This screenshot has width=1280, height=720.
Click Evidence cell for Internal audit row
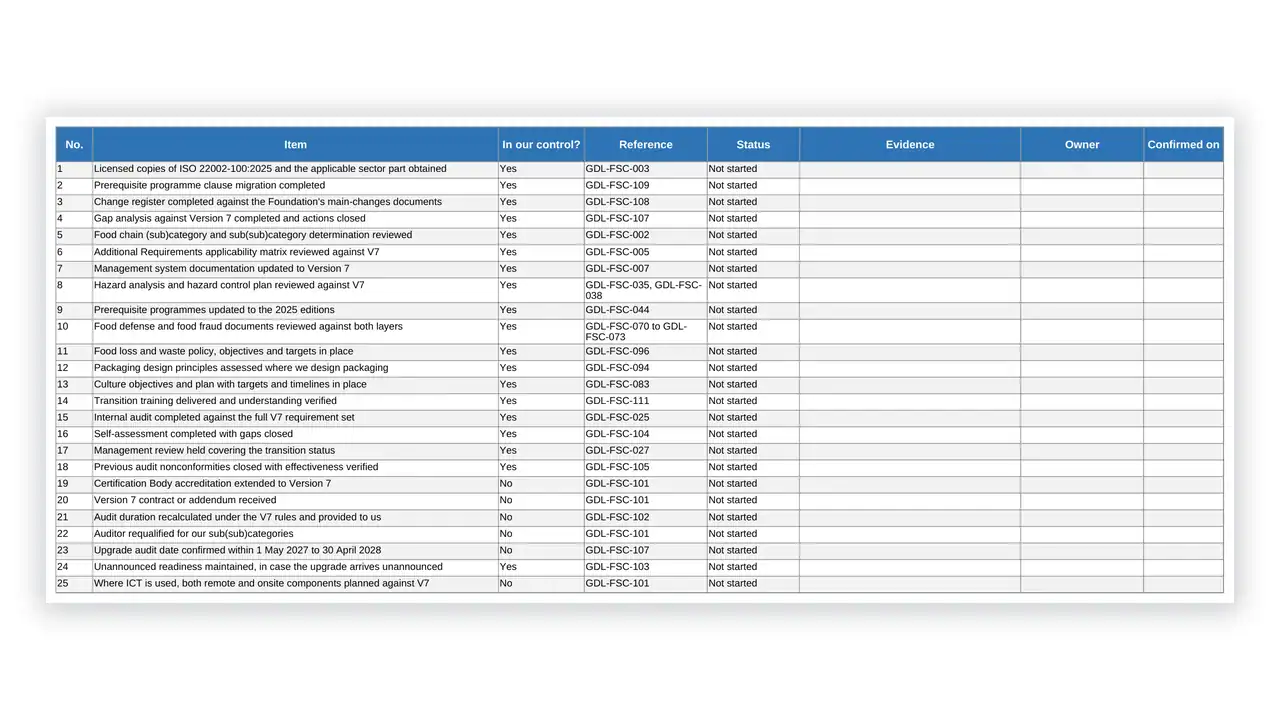[910, 418]
